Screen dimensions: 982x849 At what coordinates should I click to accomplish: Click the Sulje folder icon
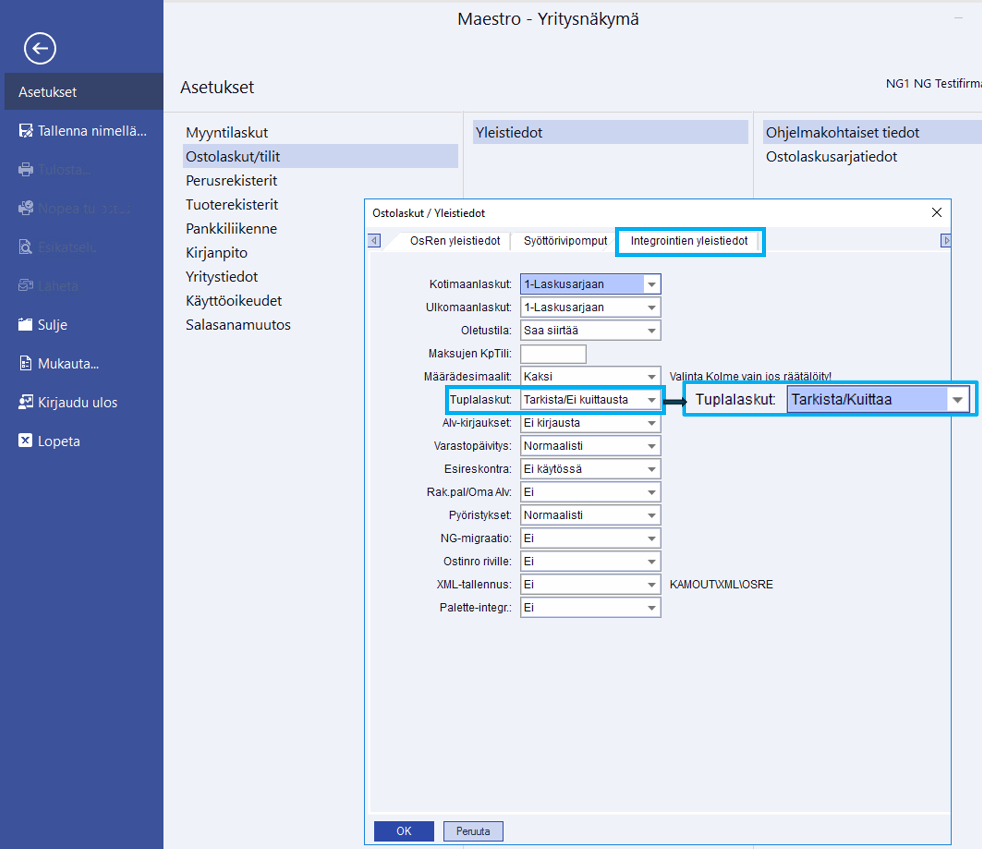point(26,325)
